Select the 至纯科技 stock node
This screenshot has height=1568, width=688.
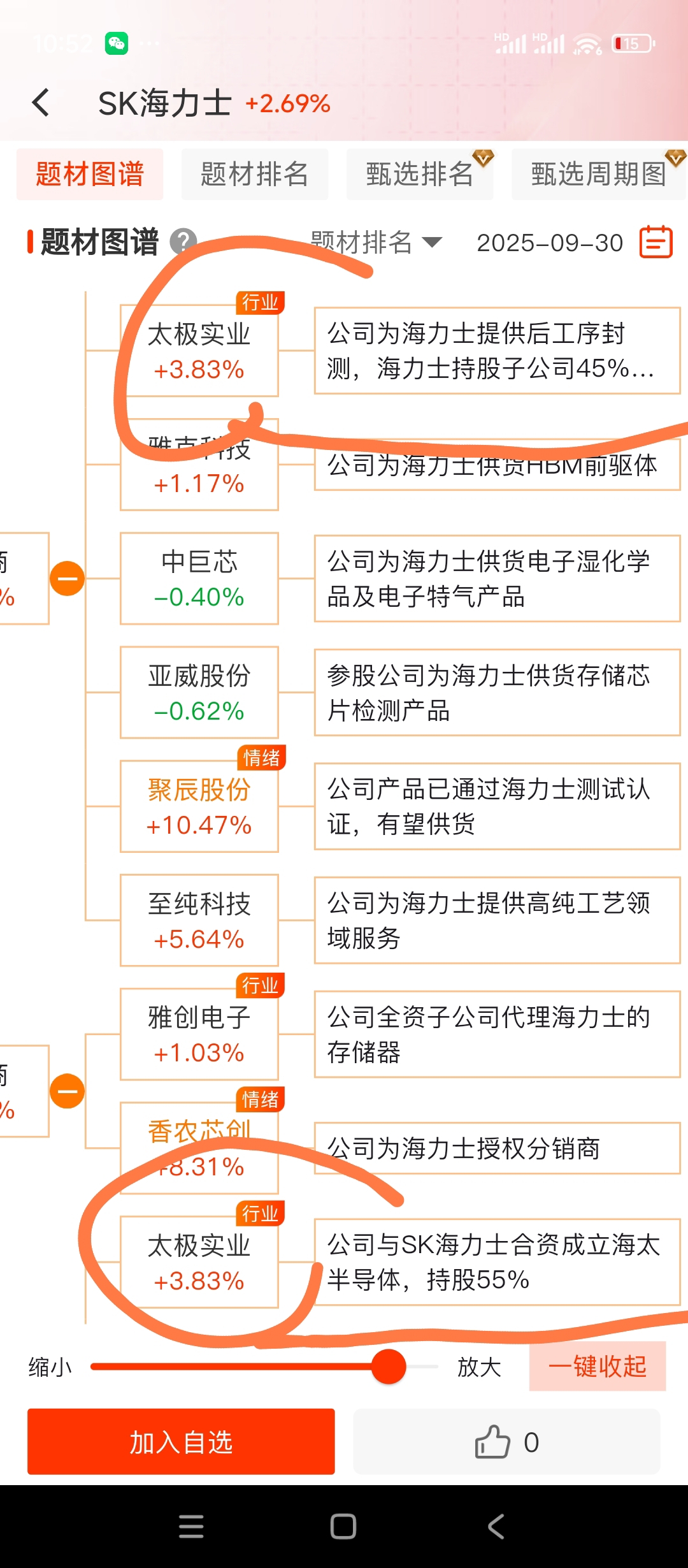click(199, 920)
